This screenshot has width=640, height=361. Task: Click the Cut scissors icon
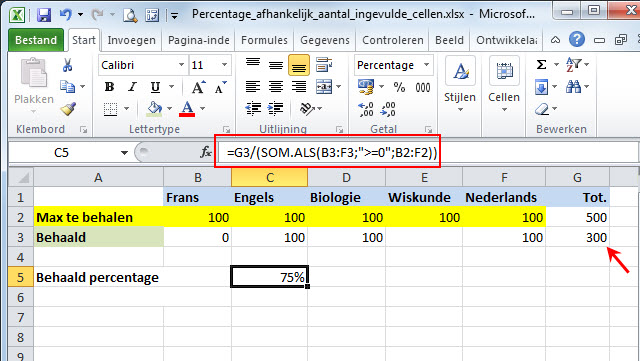point(68,65)
